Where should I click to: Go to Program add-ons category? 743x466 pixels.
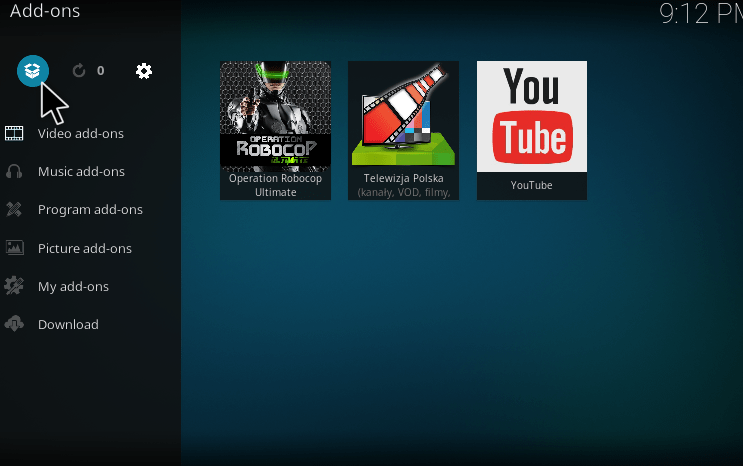coord(90,210)
